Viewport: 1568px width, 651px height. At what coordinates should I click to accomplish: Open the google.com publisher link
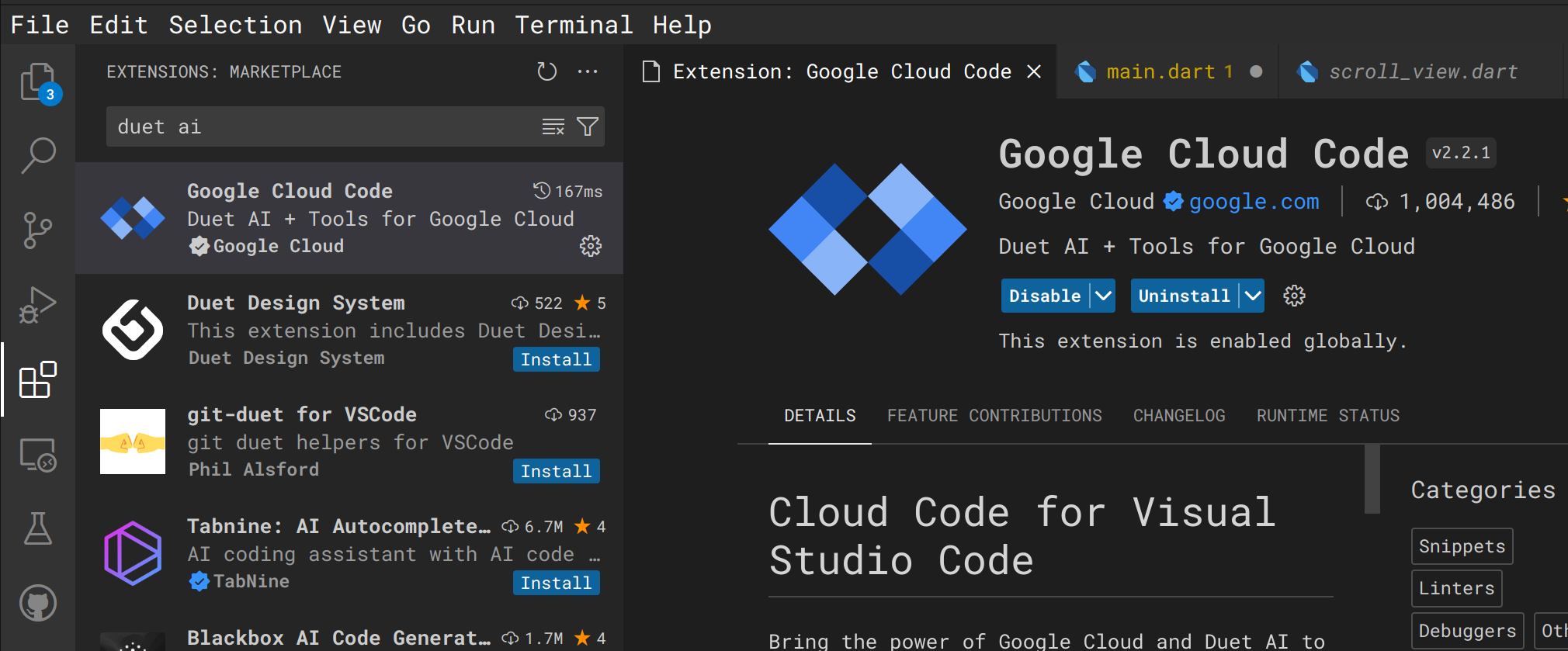(1254, 202)
